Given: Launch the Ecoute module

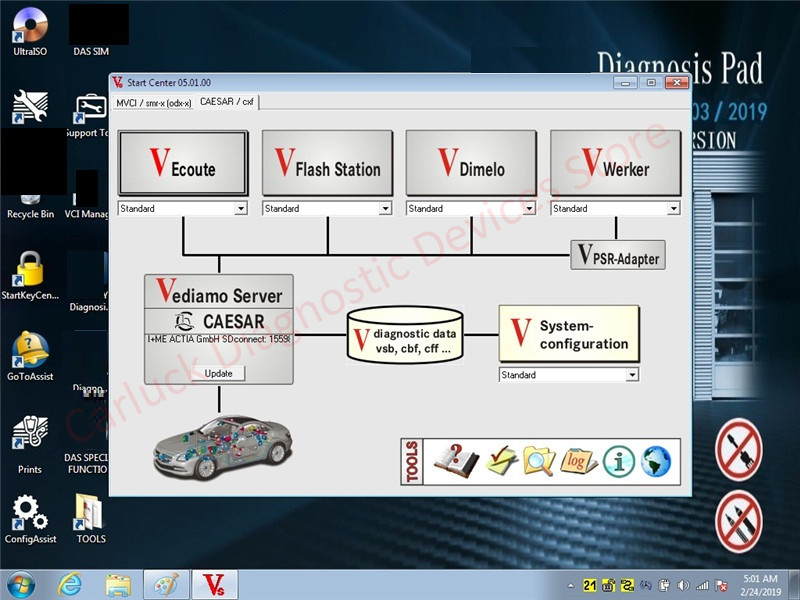Looking at the screenshot, I should 183,163.
